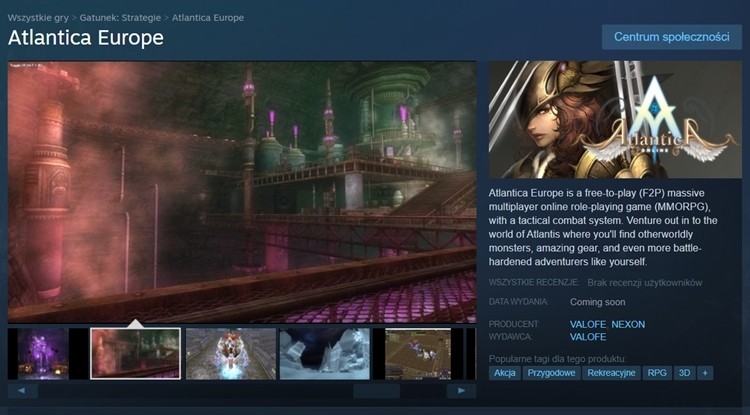The height and width of the screenshot is (415, 750).
Task: Select the icy mountains thumbnail
Action: point(325,354)
